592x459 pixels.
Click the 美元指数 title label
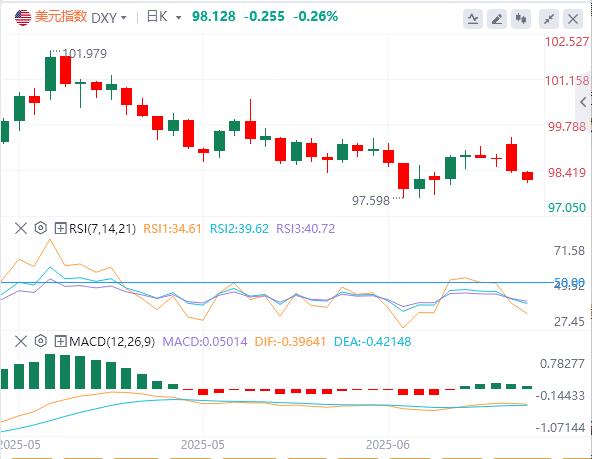pyautogui.click(x=61, y=17)
